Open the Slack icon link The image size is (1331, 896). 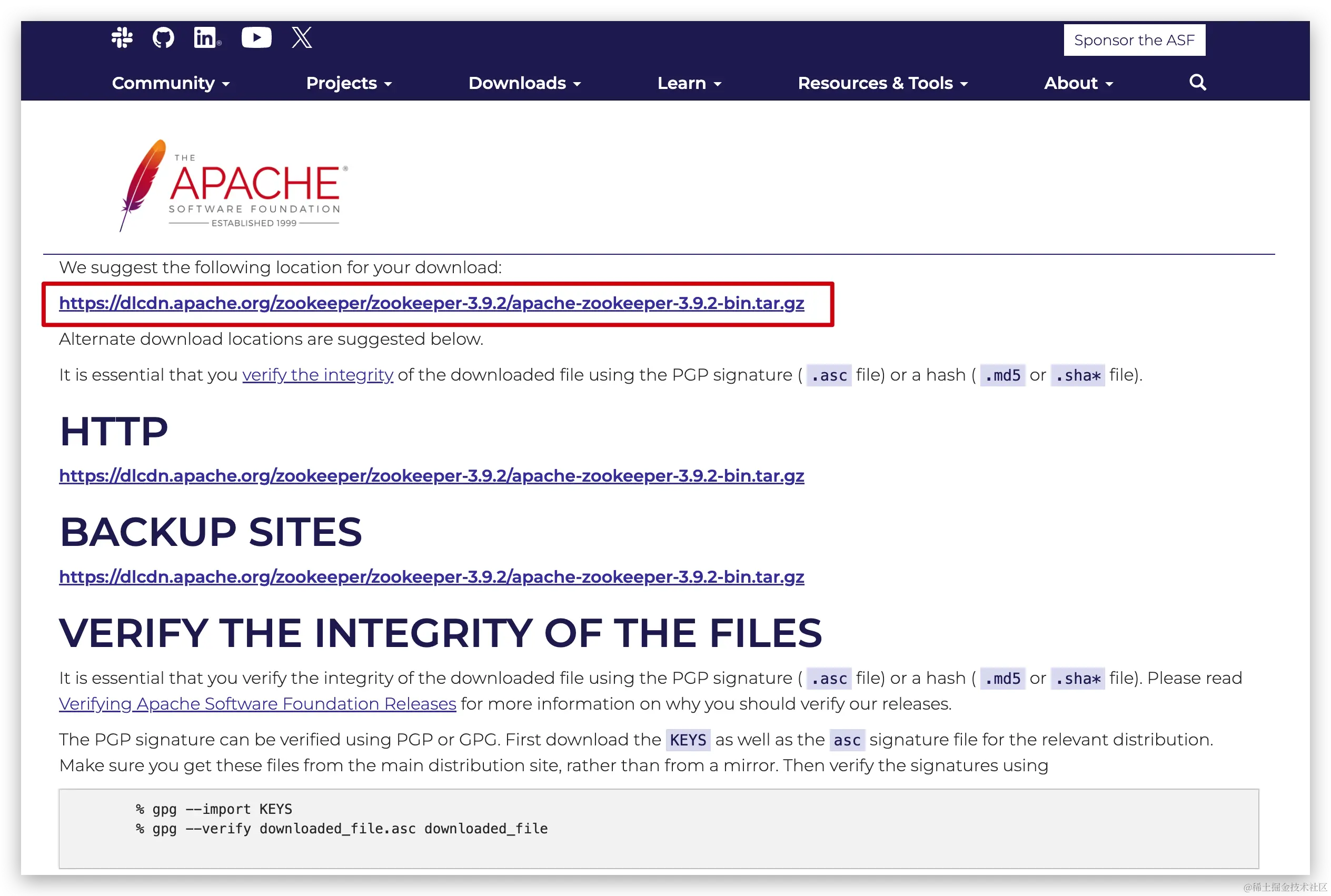(122, 38)
